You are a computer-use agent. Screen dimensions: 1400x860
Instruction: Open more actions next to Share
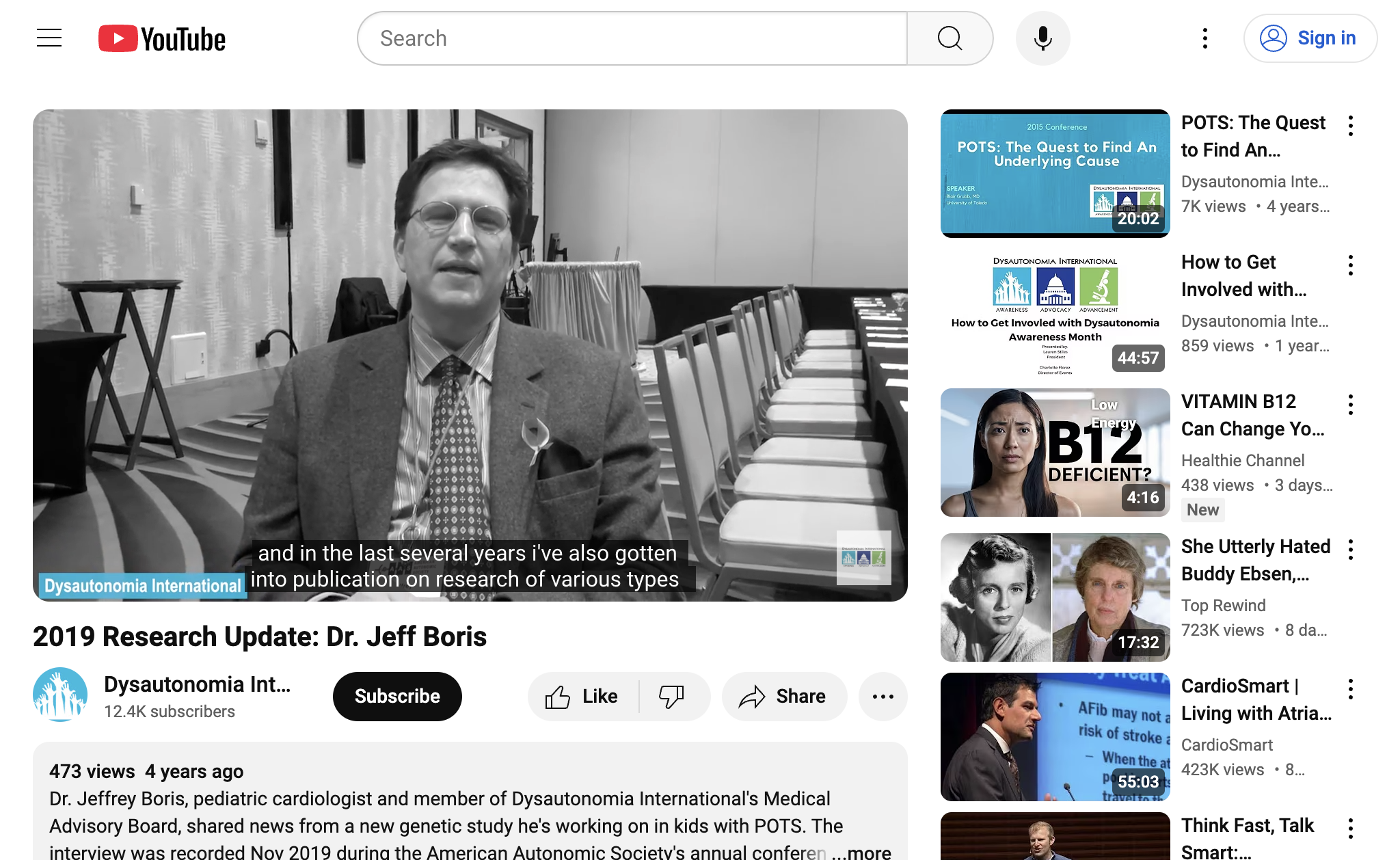[x=883, y=696]
